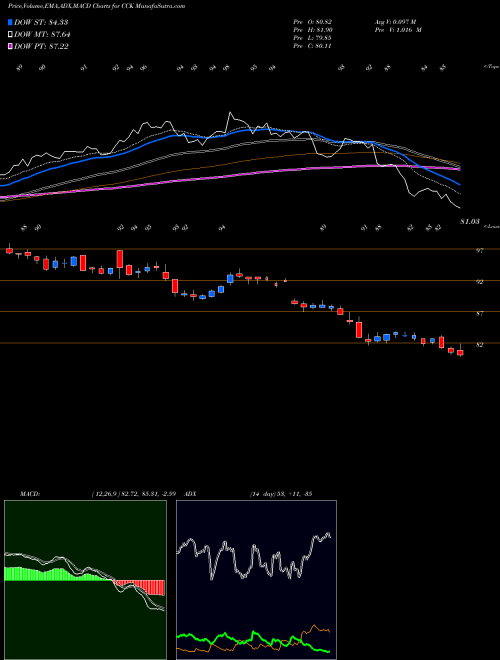Click the 82 price axis label
The height and width of the screenshot is (660, 500).
pos(479,345)
